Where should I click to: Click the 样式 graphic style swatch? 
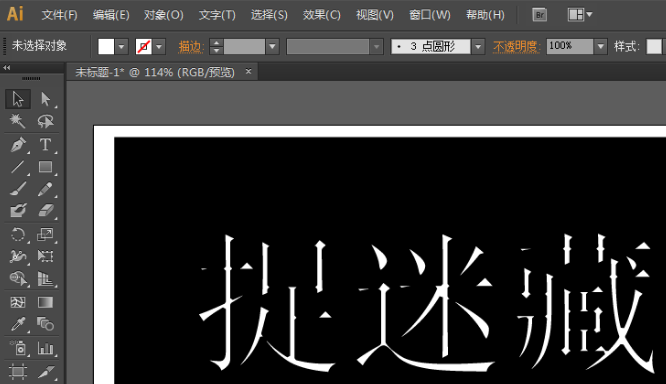click(654, 46)
